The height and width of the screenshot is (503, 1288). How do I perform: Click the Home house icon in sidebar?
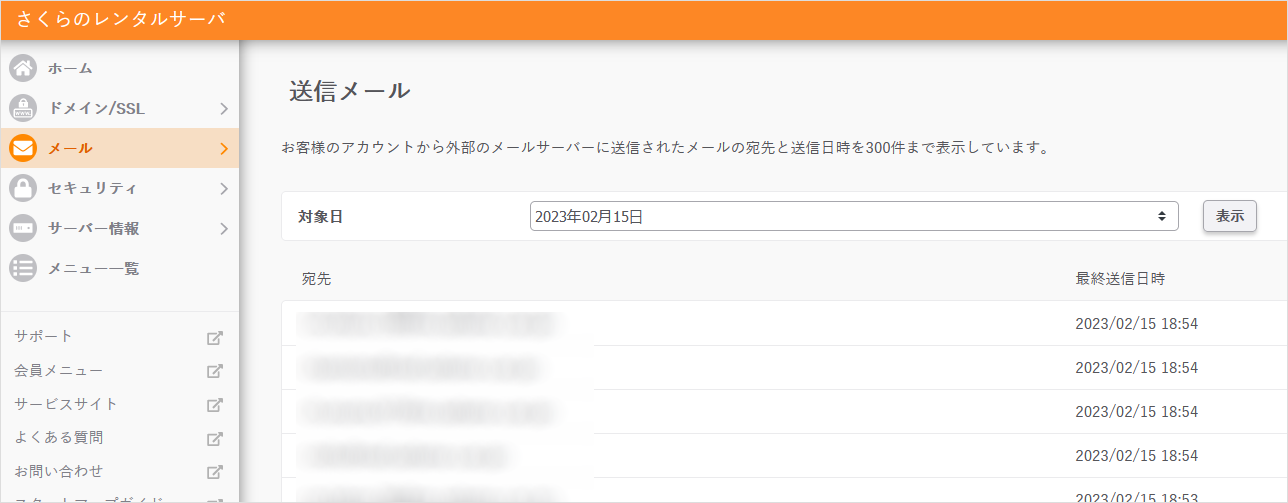(23, 68)
